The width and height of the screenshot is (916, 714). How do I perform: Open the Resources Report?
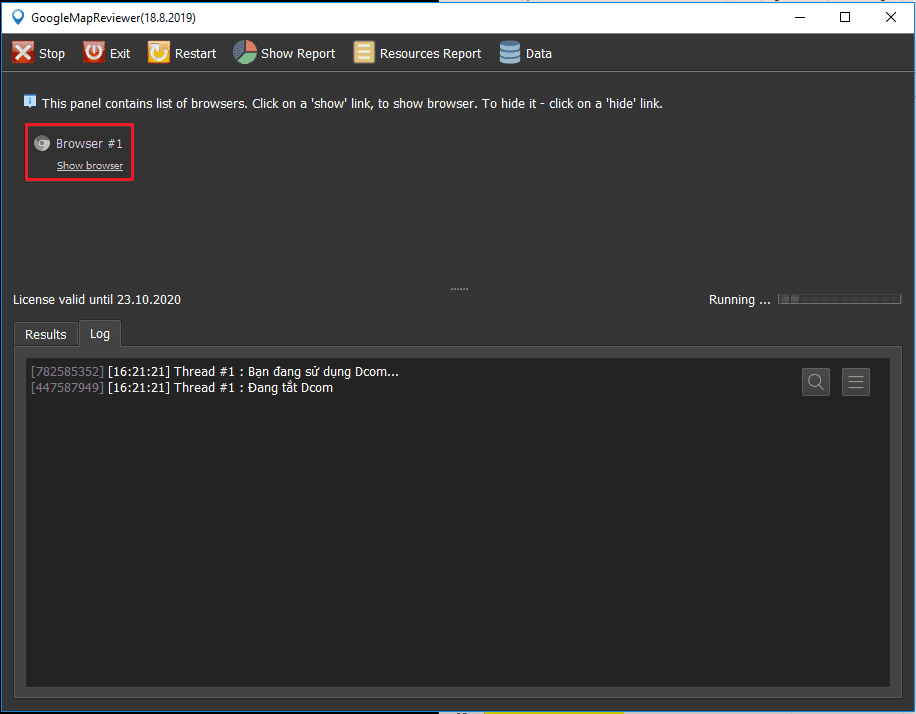pos(364,53)
